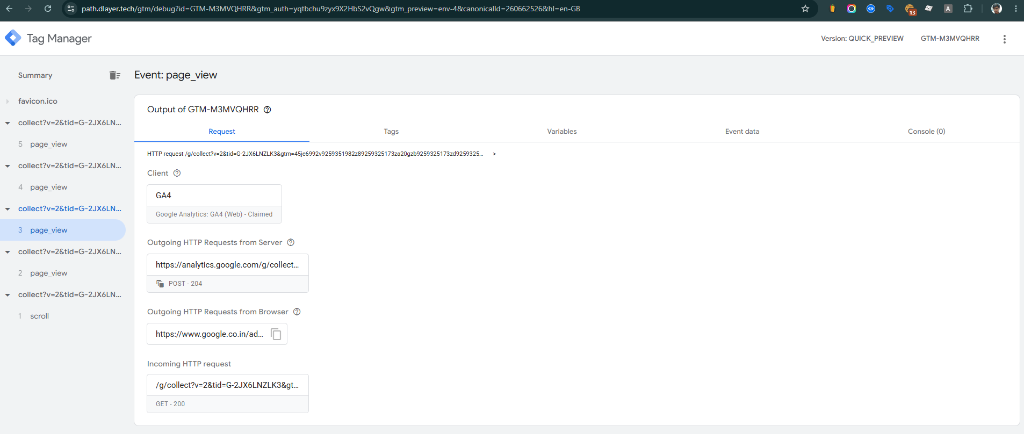Select event '5 page_view'
The height and width of the screenshot is (434, 1024).
coord(63,144)
